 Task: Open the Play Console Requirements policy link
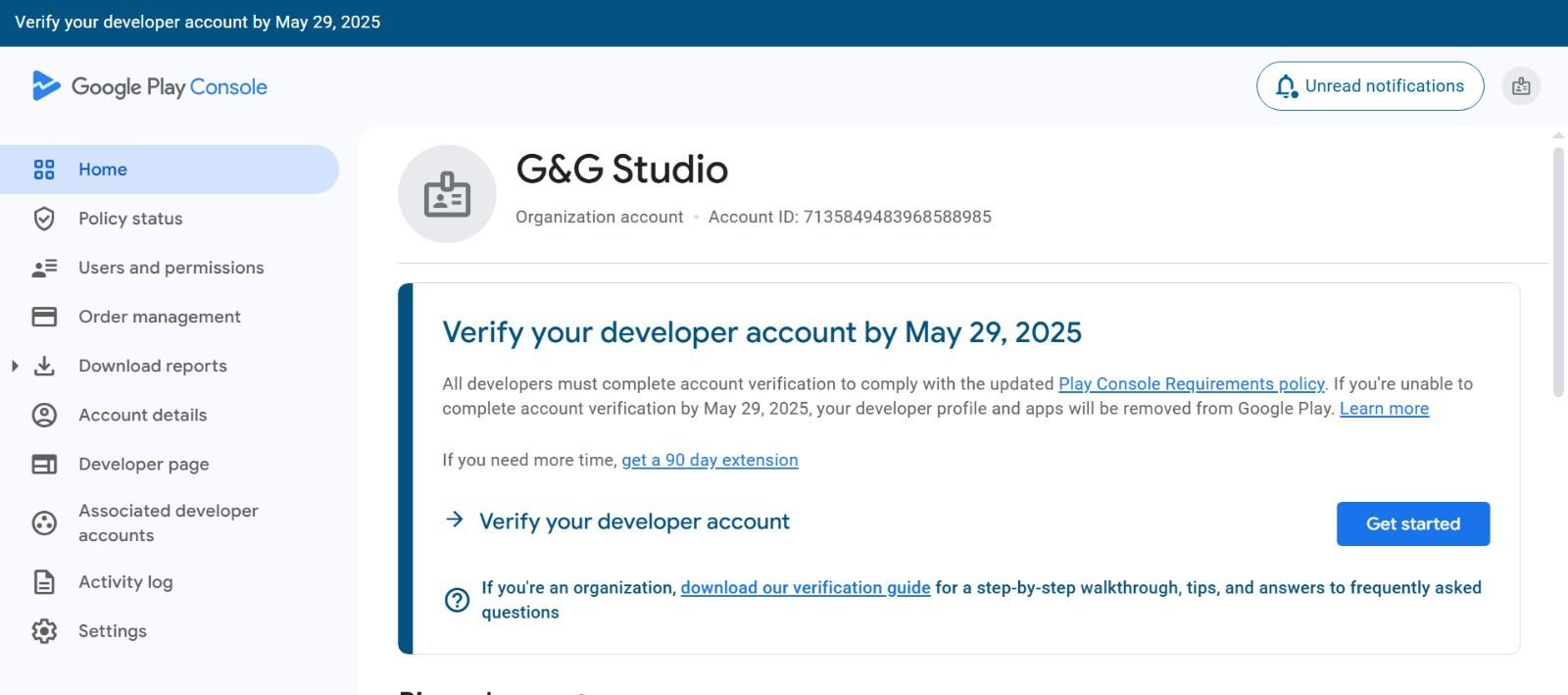tap(1192, 384)
